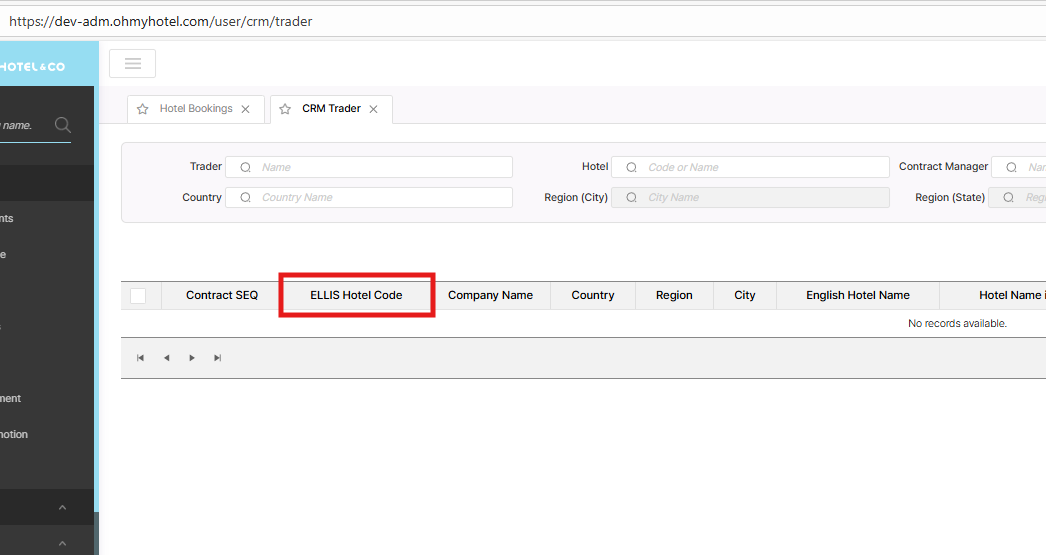Viewport: 1046px width, 555px height.
Task: Toggle the select-all checkbox in table header
Action: pyautogui.click(x=138, y=295)
